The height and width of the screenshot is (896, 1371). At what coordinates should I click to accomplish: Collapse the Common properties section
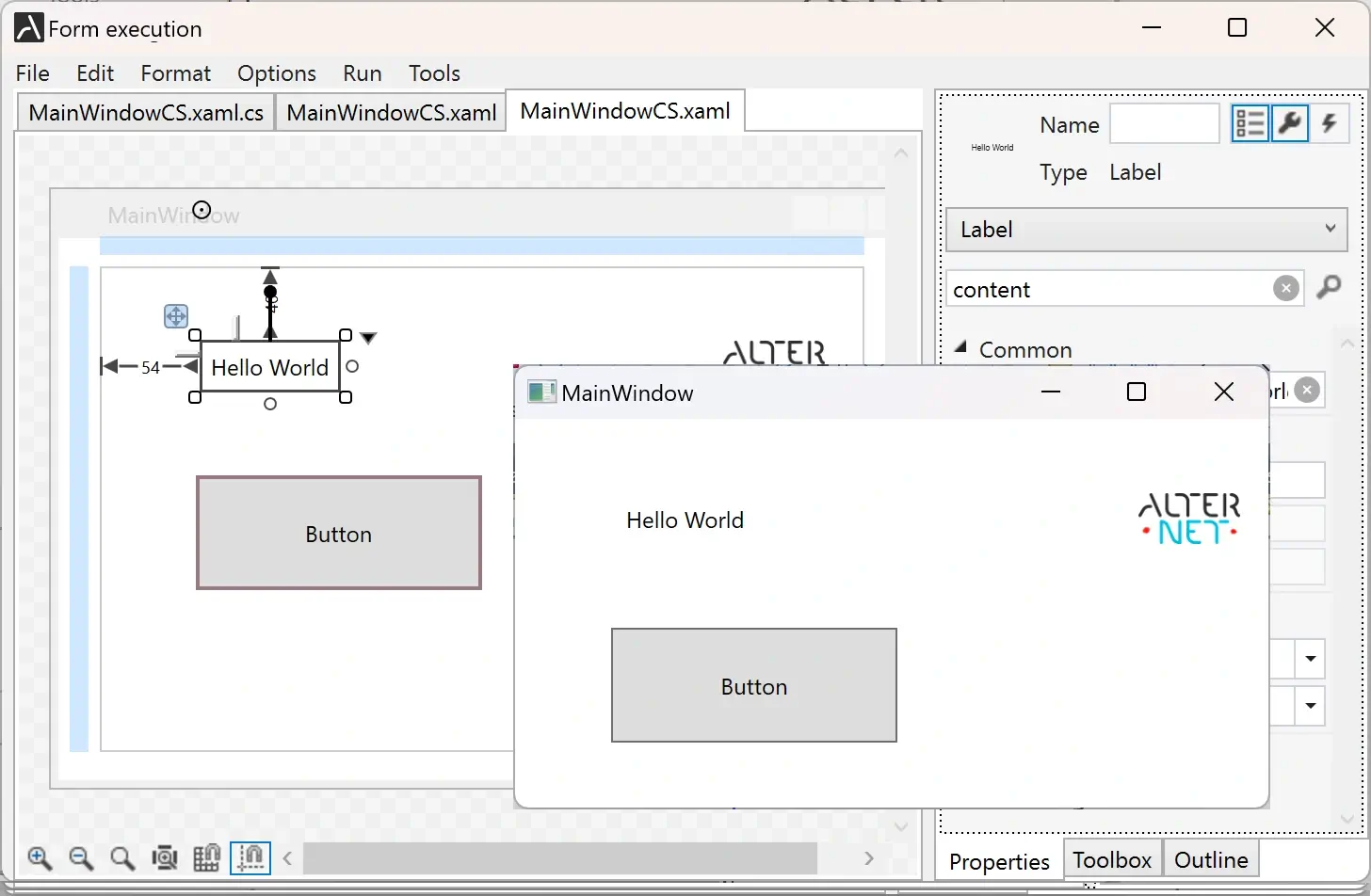tap(961, 346)
